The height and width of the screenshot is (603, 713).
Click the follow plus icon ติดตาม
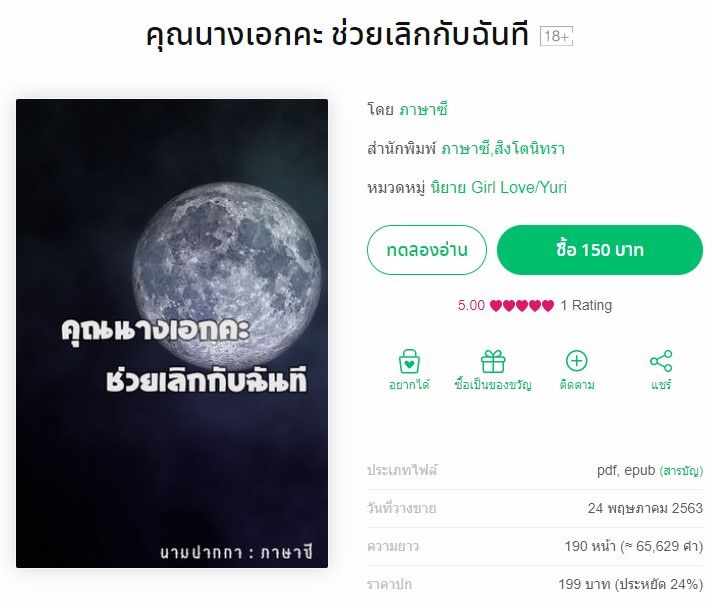click(x=577, y=361)
